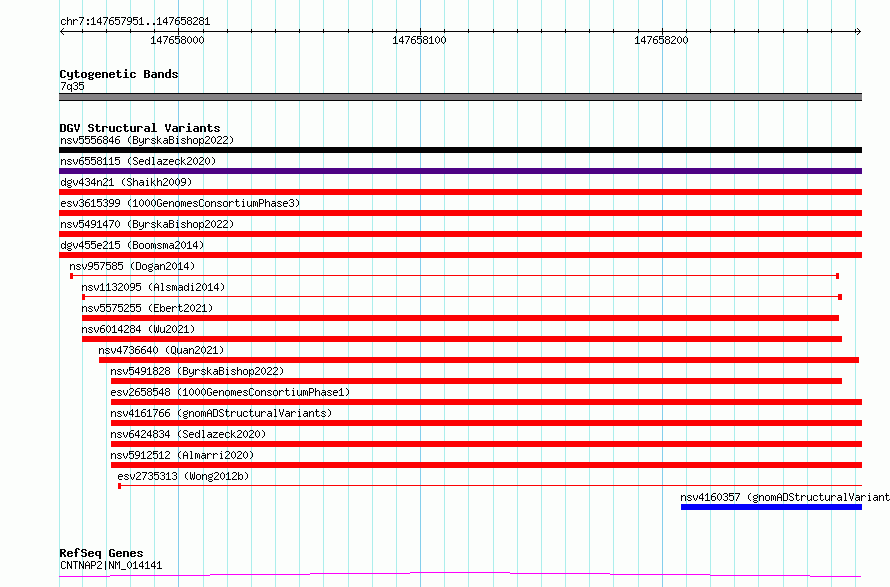Click the nsv957585 (Dogan2014) label
The height and width of the screenshot is (587, 890).
pyautogui.click(x=132, y=266)
